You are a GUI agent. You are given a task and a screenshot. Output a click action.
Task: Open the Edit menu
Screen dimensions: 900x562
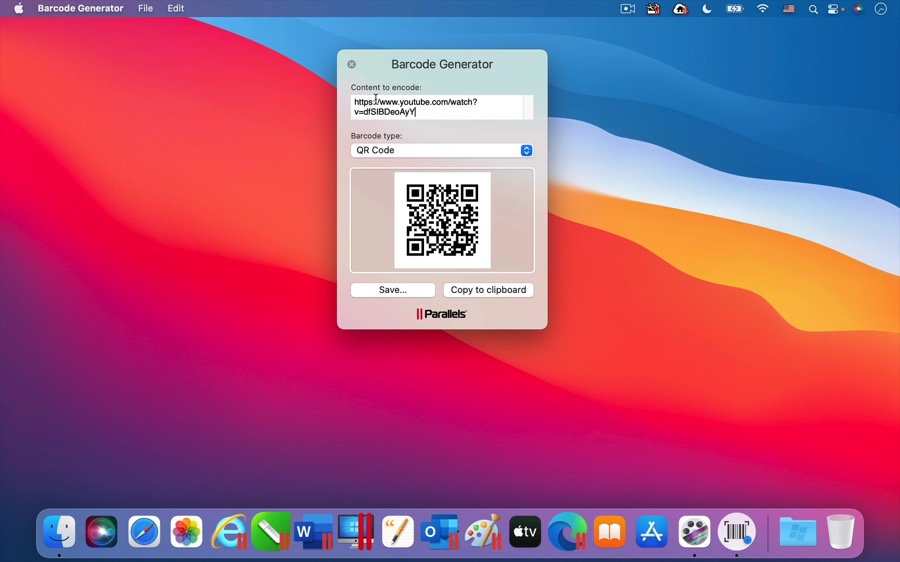(x=176, y=9)
